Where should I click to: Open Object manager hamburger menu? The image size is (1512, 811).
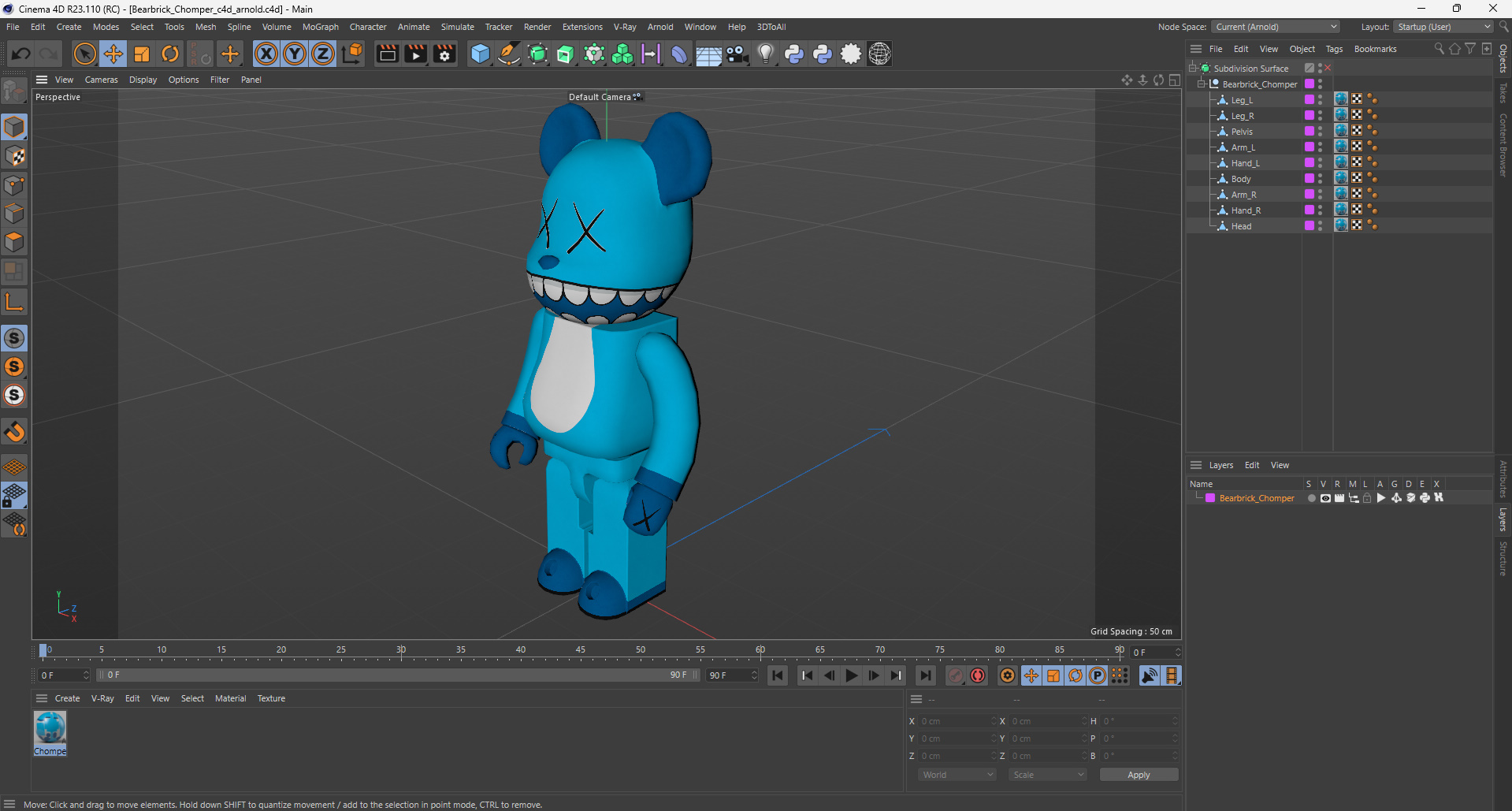pyautogui.click(x=1196, y=49)
